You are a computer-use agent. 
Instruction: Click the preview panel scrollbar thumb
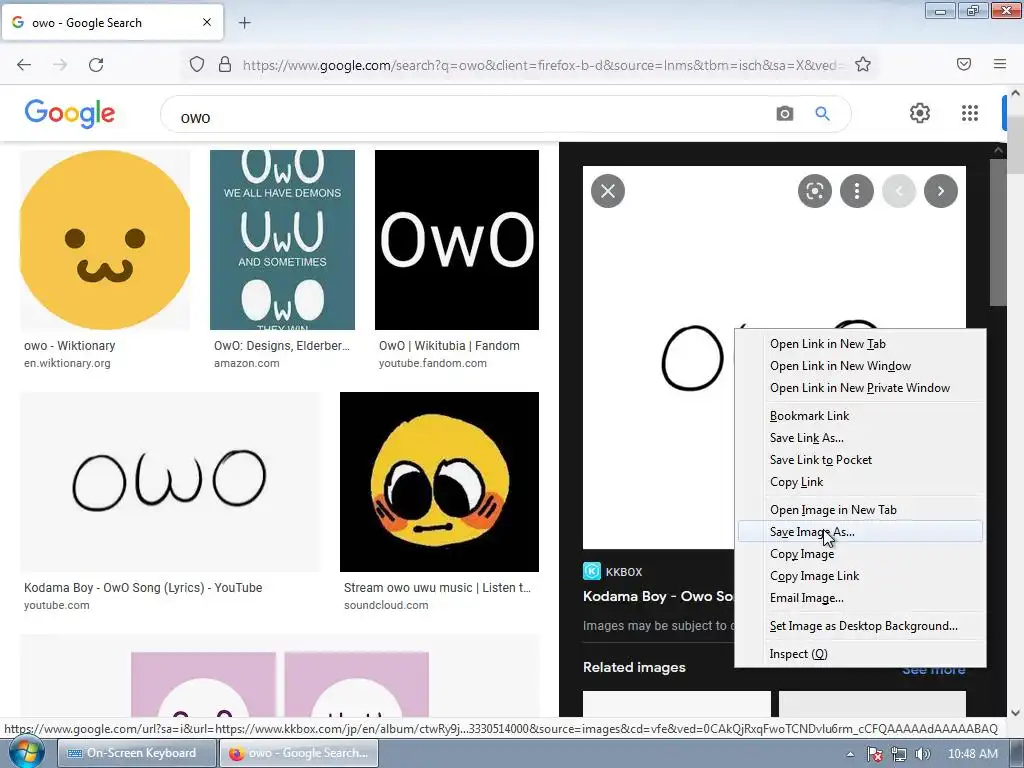(x=998, y=232)
